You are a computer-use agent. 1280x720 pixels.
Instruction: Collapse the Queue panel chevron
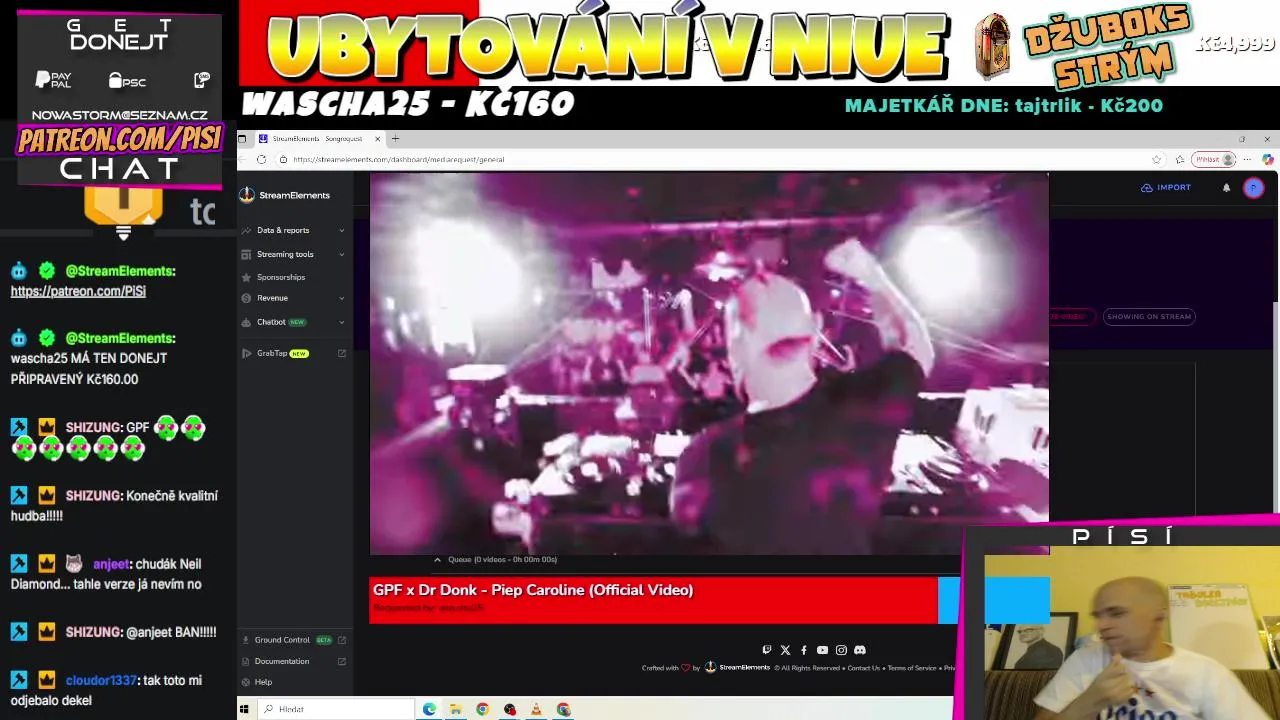pos(437,560)
